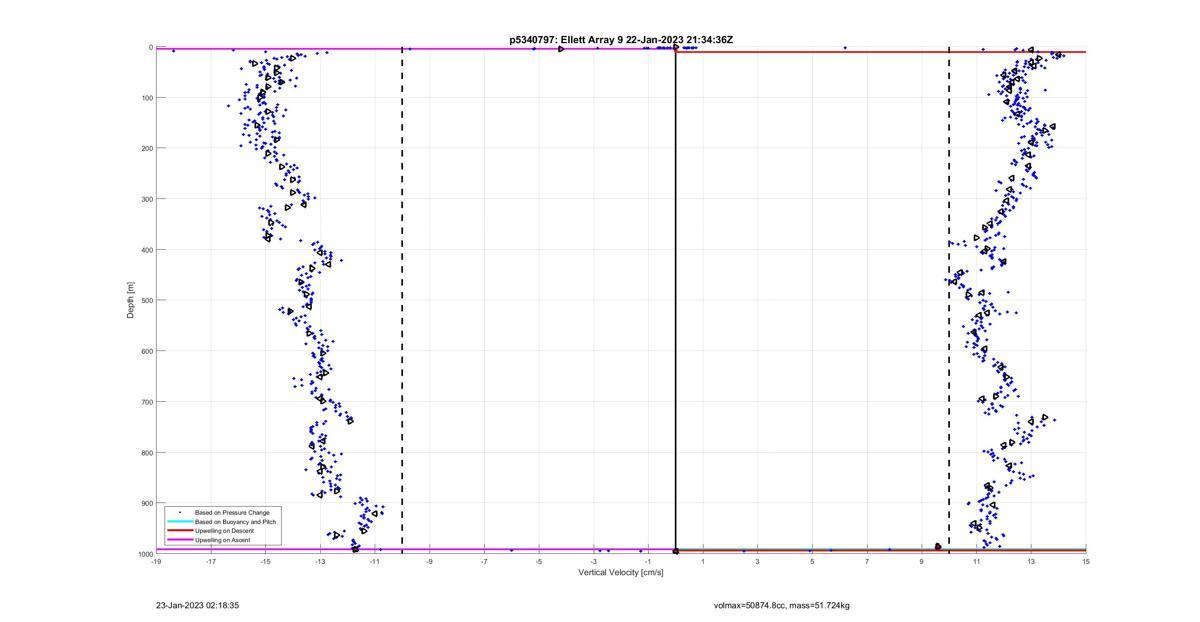Screen dimensions: 1200x622
Task: Click the velocity tick label '-19'
Action: (x=156, y=561)
